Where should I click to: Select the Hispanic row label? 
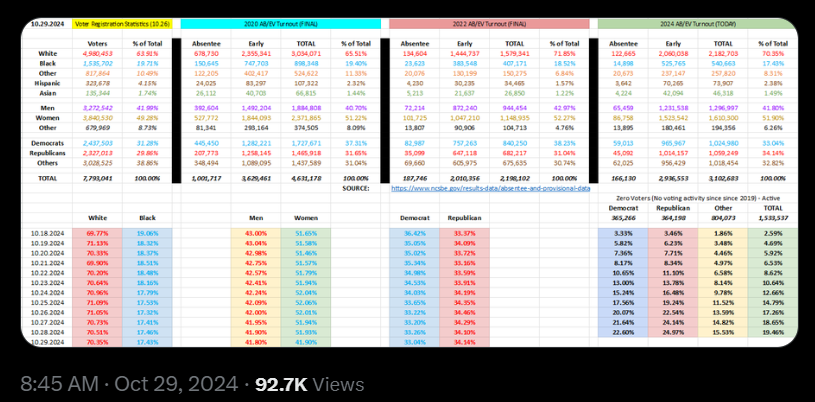[47, 83]
